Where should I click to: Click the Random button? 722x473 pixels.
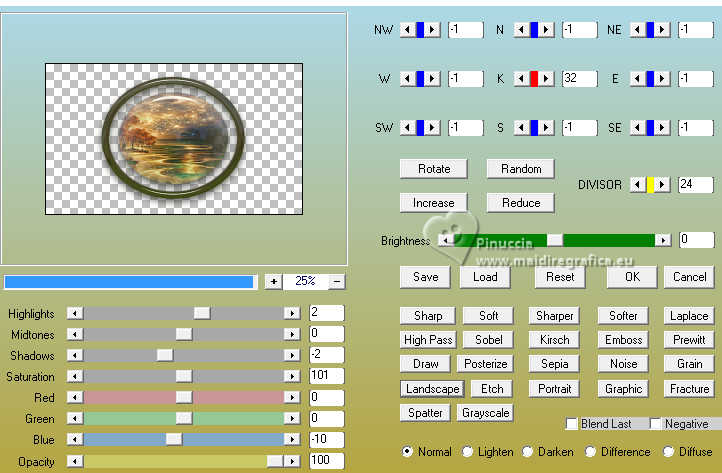(x=521, y=169)
